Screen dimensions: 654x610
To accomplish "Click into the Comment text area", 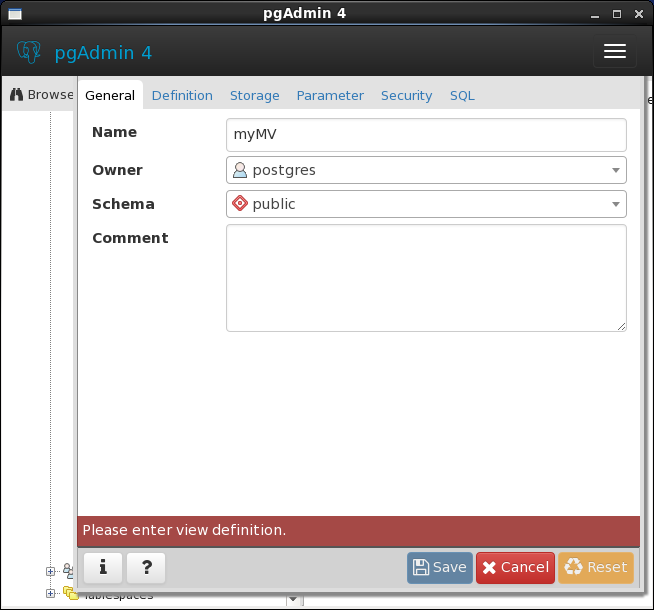I will click(x=426, y=278).
